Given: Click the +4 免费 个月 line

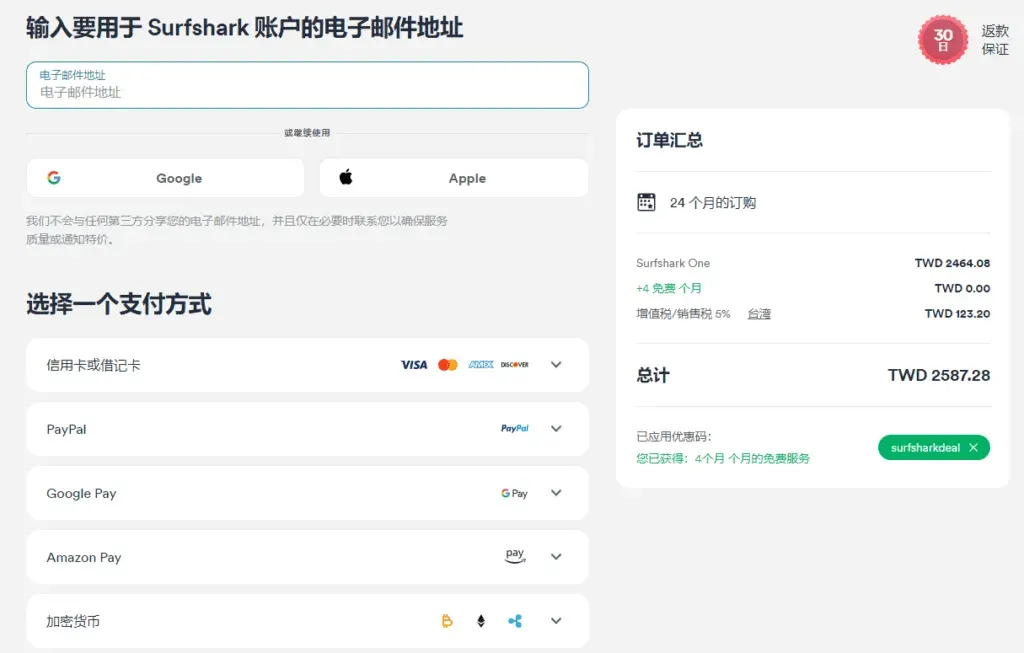Looking at the screenshot, I should pos(669,288).
